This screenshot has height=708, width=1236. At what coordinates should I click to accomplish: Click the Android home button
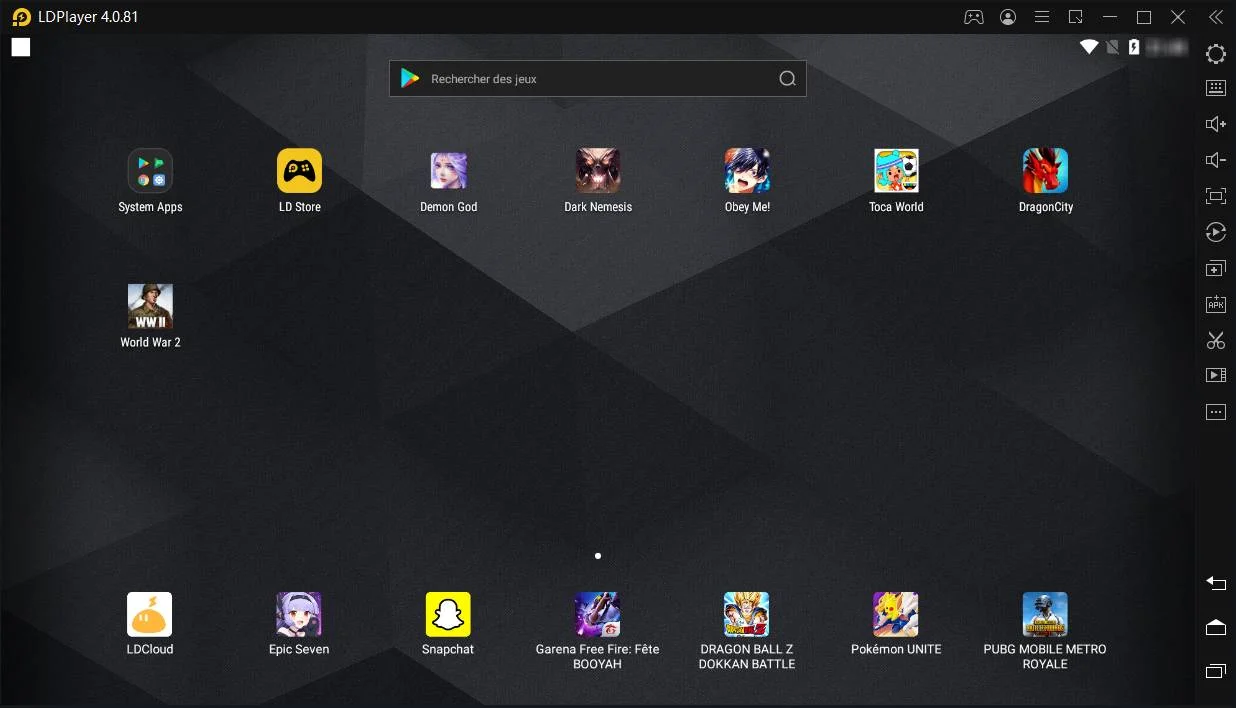1216,627
